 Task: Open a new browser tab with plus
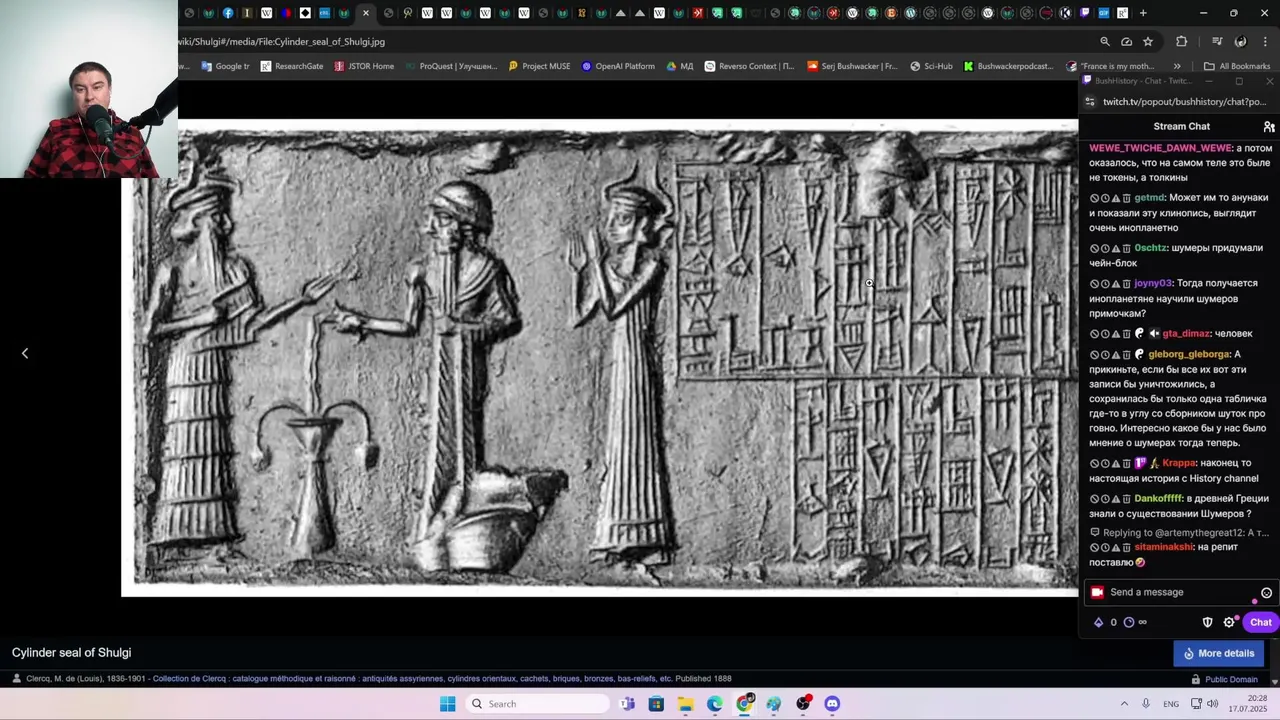(1143, 13)
